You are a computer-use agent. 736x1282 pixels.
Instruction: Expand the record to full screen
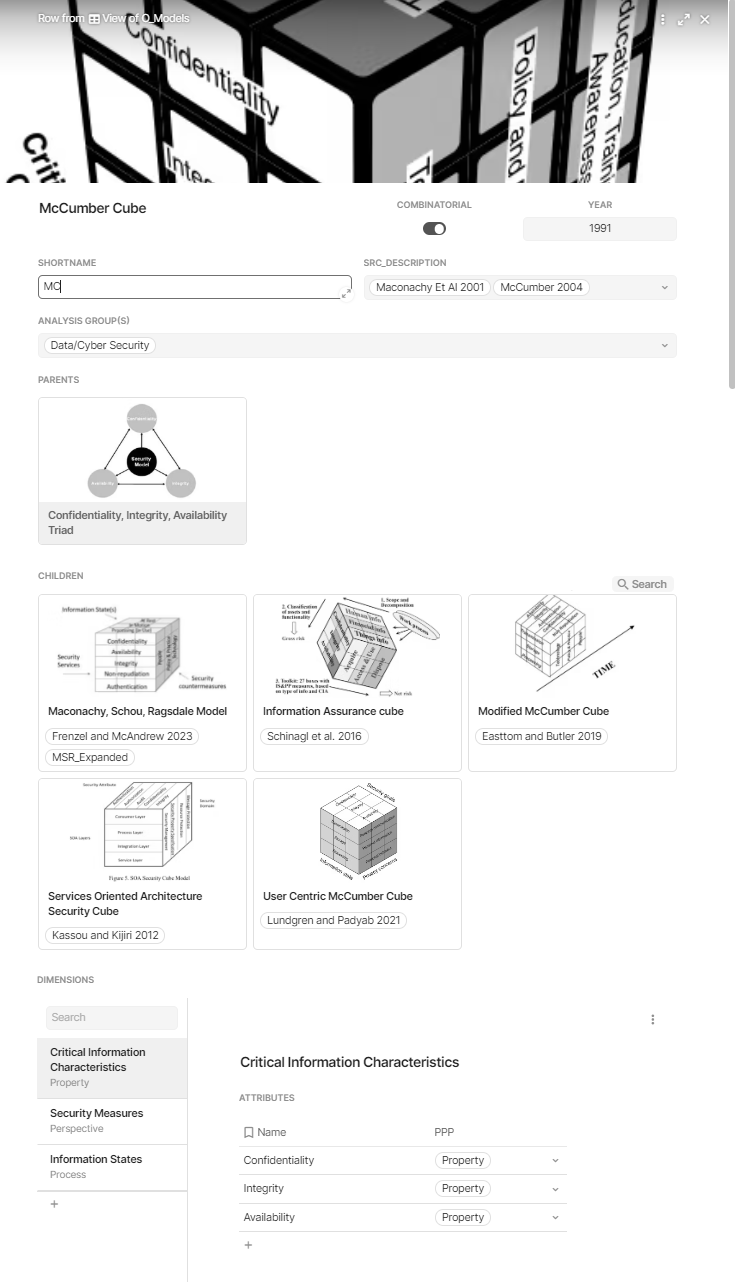pos(684,19)
